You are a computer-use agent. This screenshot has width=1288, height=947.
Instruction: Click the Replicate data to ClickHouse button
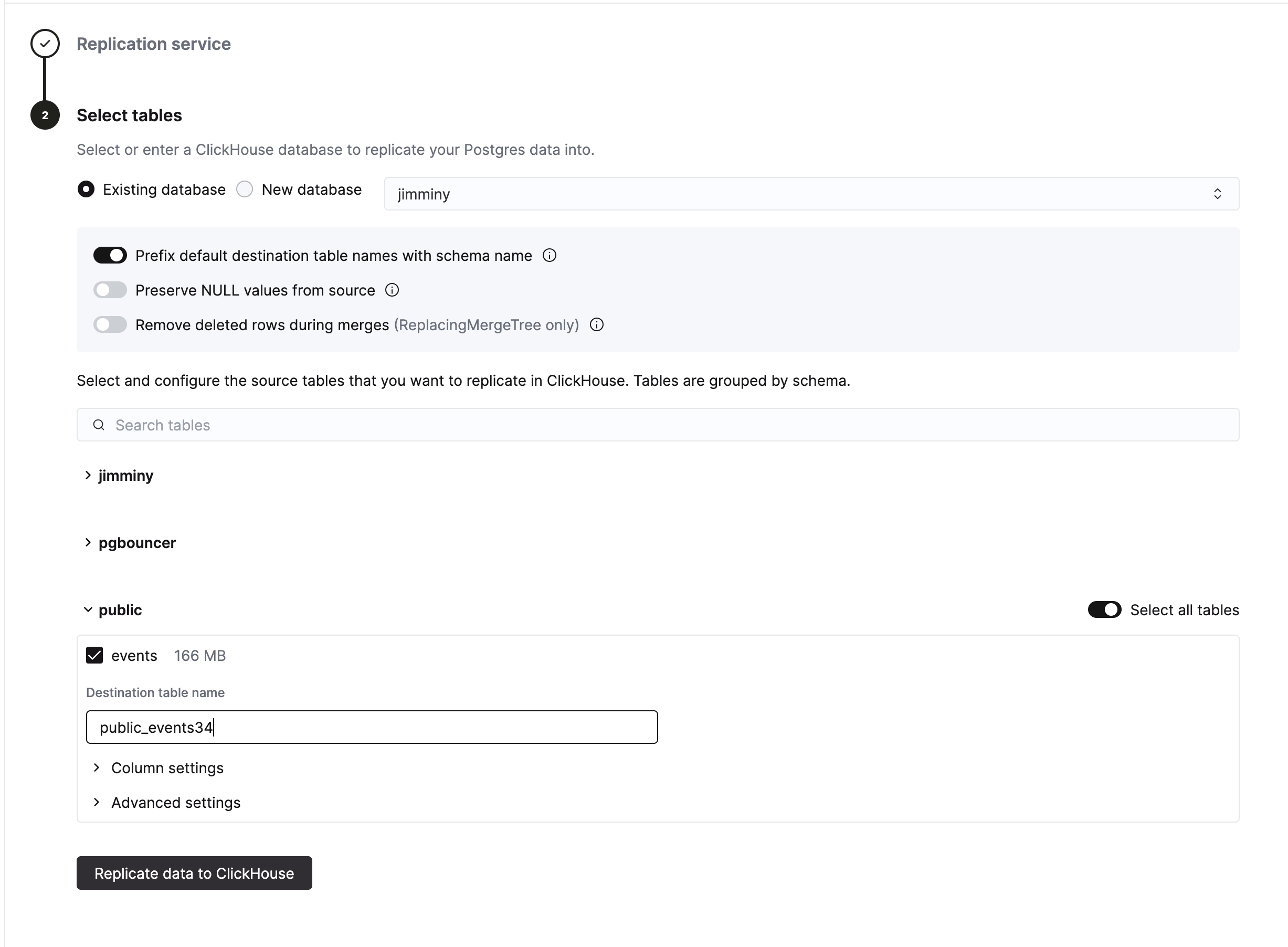click(194, 873)
